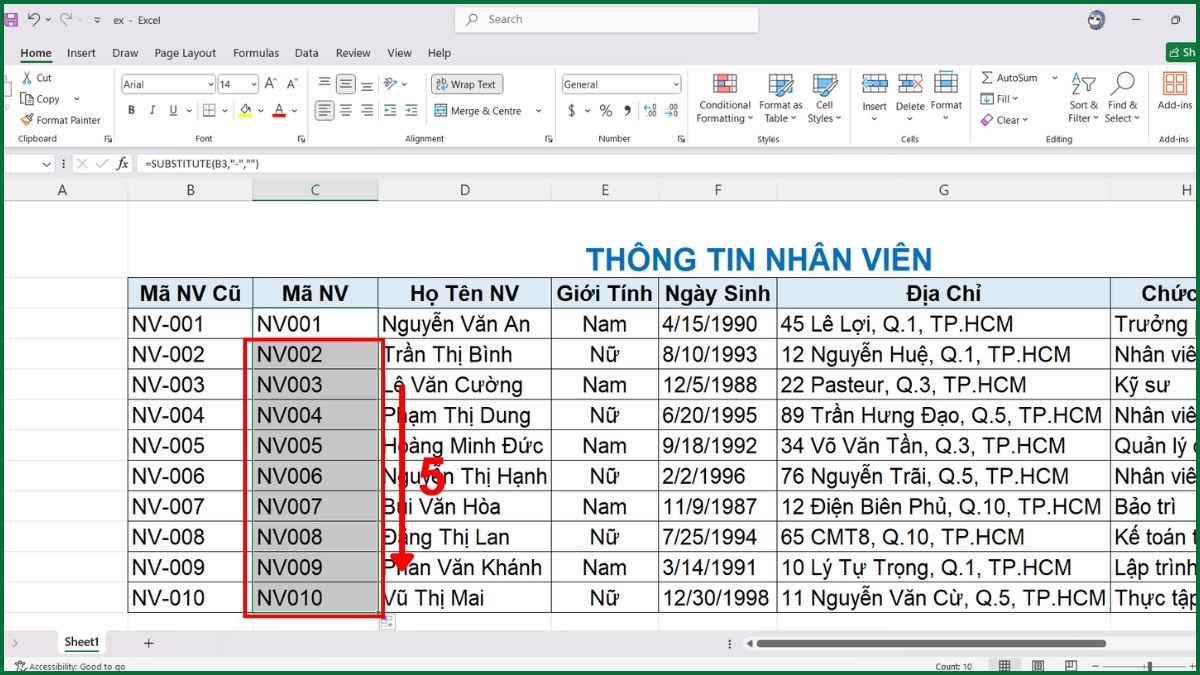This screenshot has height=675, width=1200.
Task: Enable Wrap Text for the selection
Action: click(466, 84)
